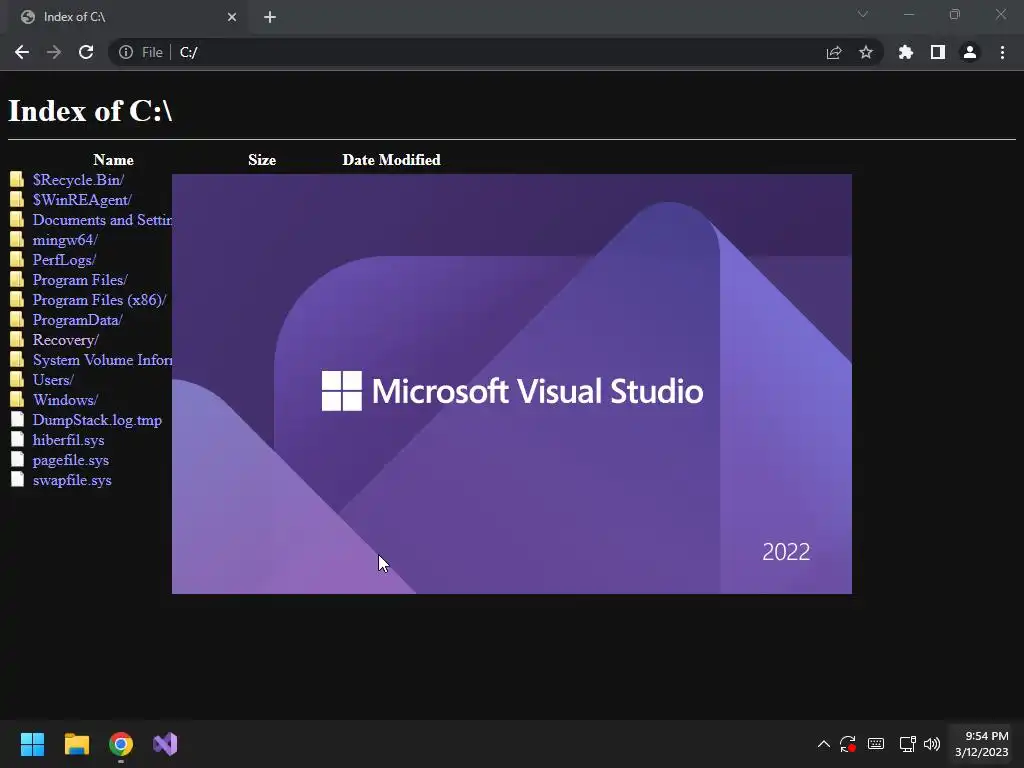Open the Chrome profile menu
This screenshot has width=1024, height=768.
tap(970, 52)
